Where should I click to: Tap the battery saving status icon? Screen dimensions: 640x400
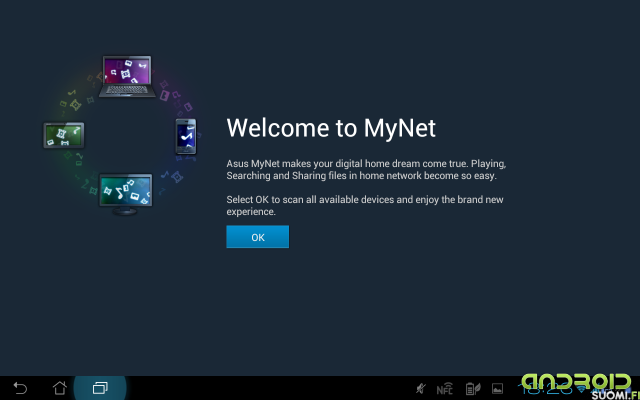(x=473, y=389)
